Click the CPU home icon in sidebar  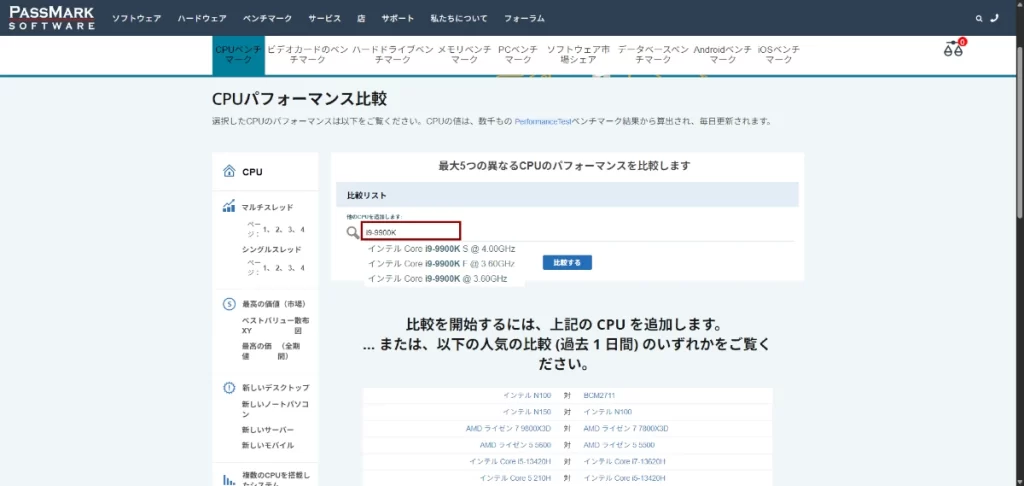coord(229,171)
